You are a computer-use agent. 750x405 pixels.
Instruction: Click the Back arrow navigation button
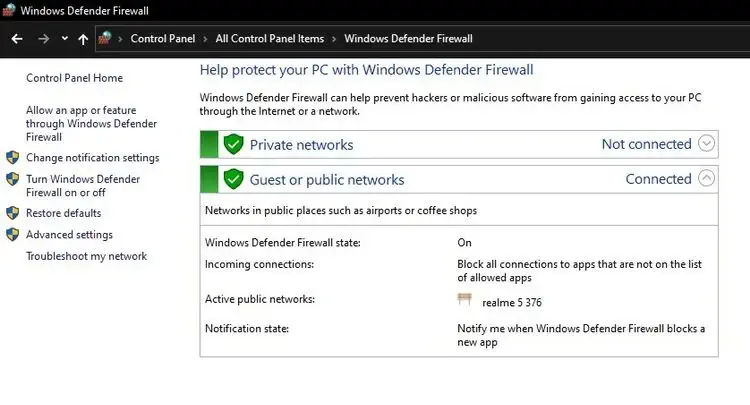coord(17,39)
